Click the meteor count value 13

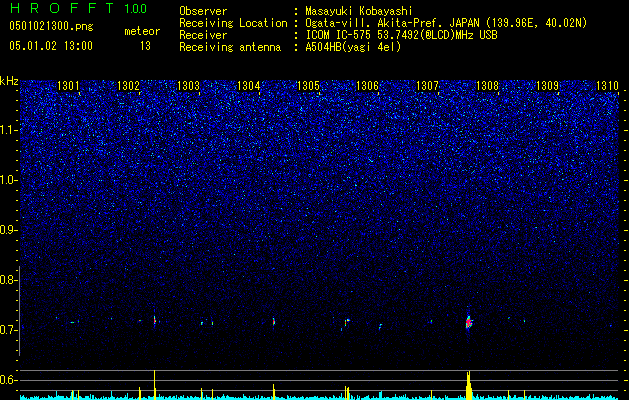(x=145, y=46)
